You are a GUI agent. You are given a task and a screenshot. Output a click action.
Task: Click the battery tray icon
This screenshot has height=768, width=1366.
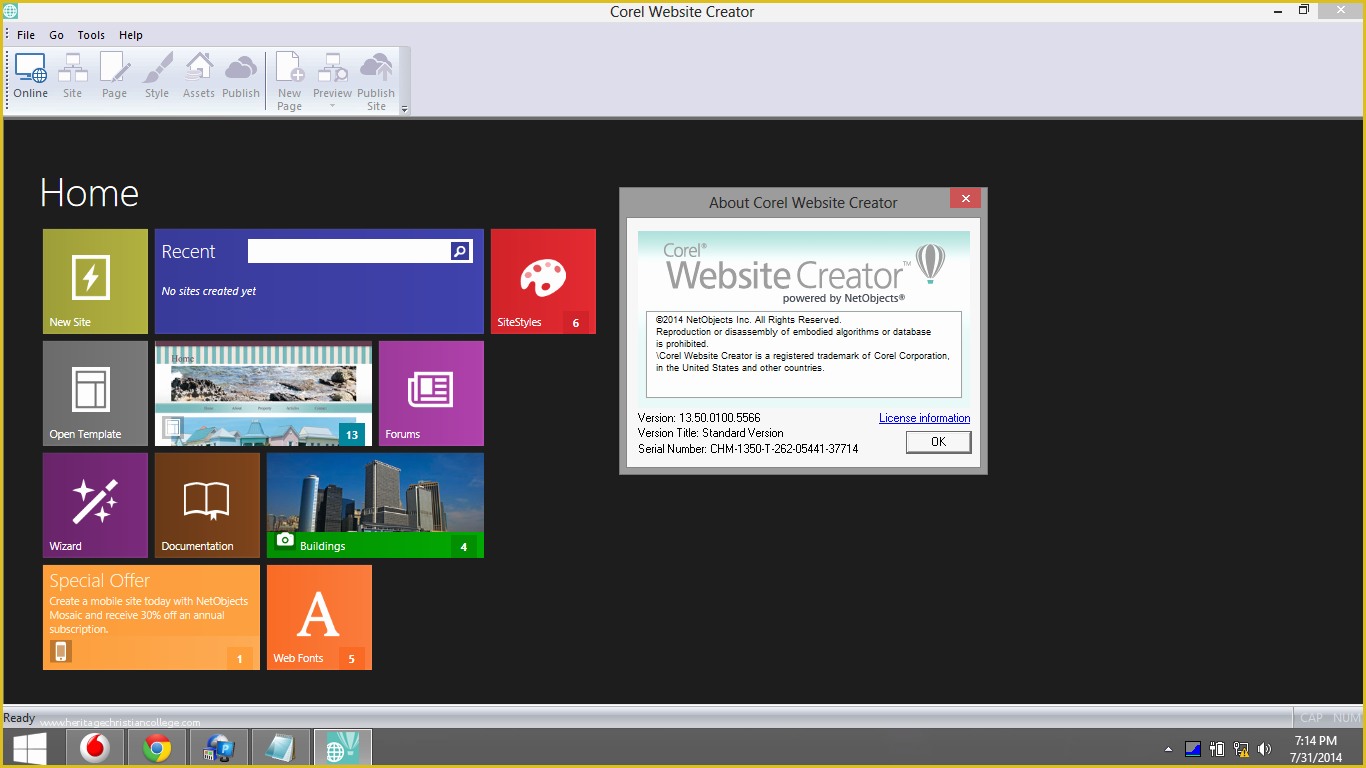coord(1217,749)
